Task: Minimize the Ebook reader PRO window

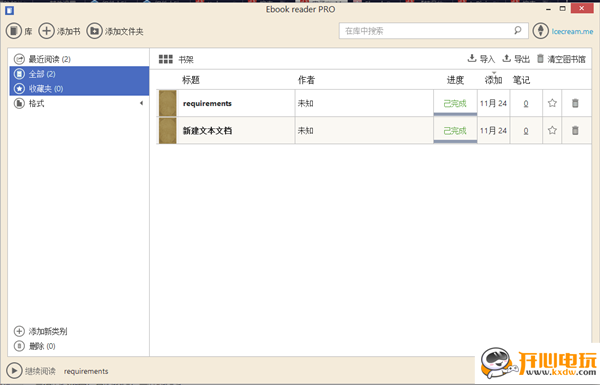Action: tap(548, 9)
